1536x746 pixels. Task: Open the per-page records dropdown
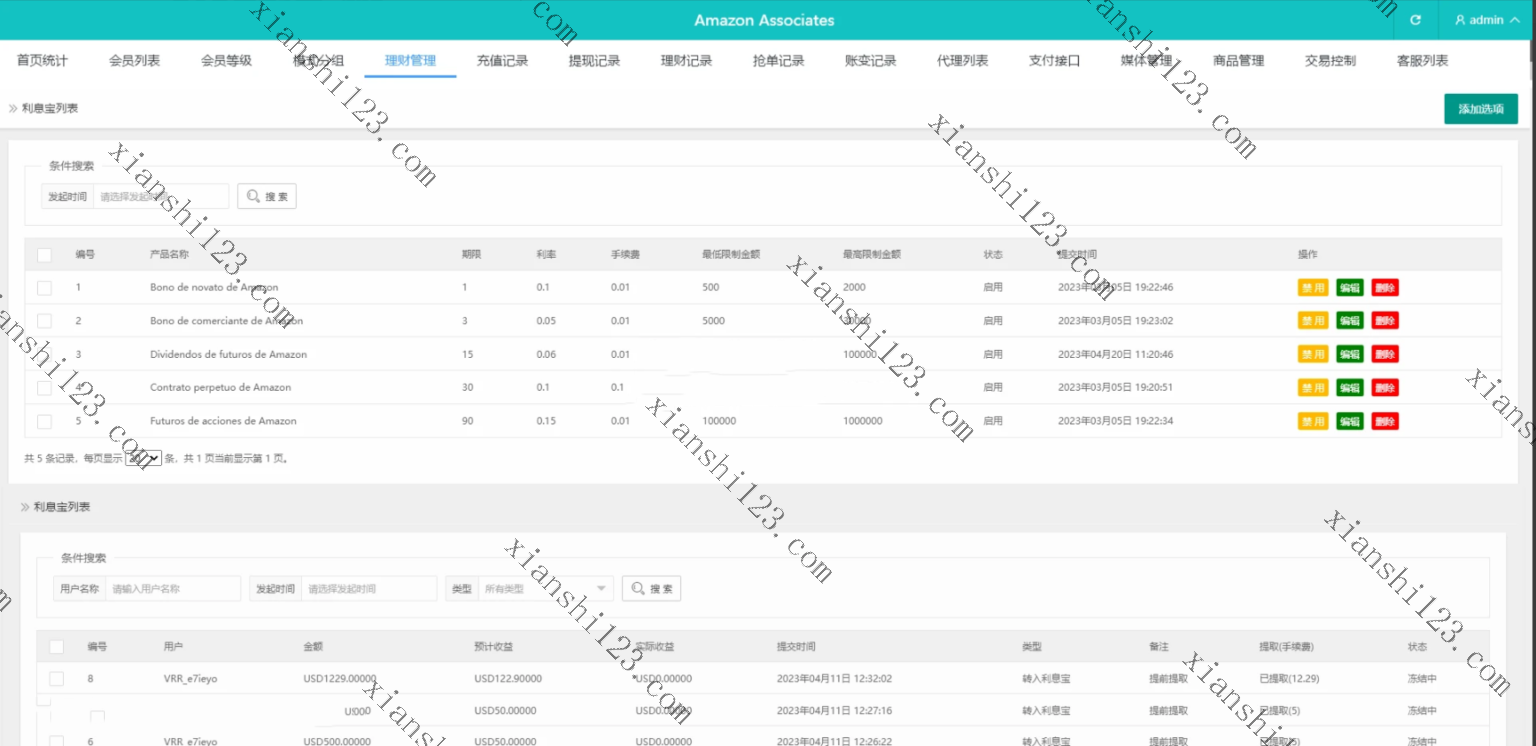coord(143,459)
